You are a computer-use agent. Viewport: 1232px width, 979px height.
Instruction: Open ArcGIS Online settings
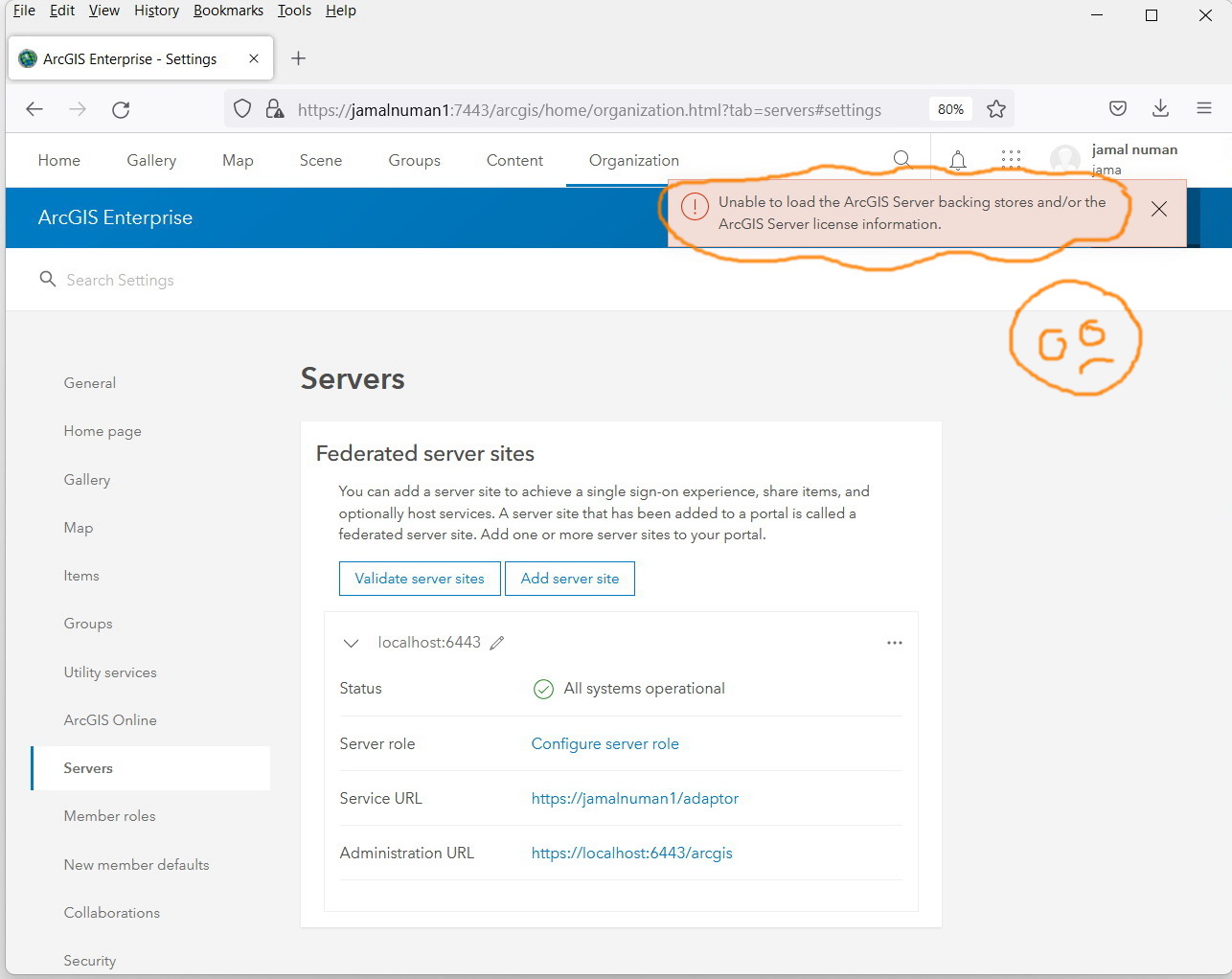110,720
